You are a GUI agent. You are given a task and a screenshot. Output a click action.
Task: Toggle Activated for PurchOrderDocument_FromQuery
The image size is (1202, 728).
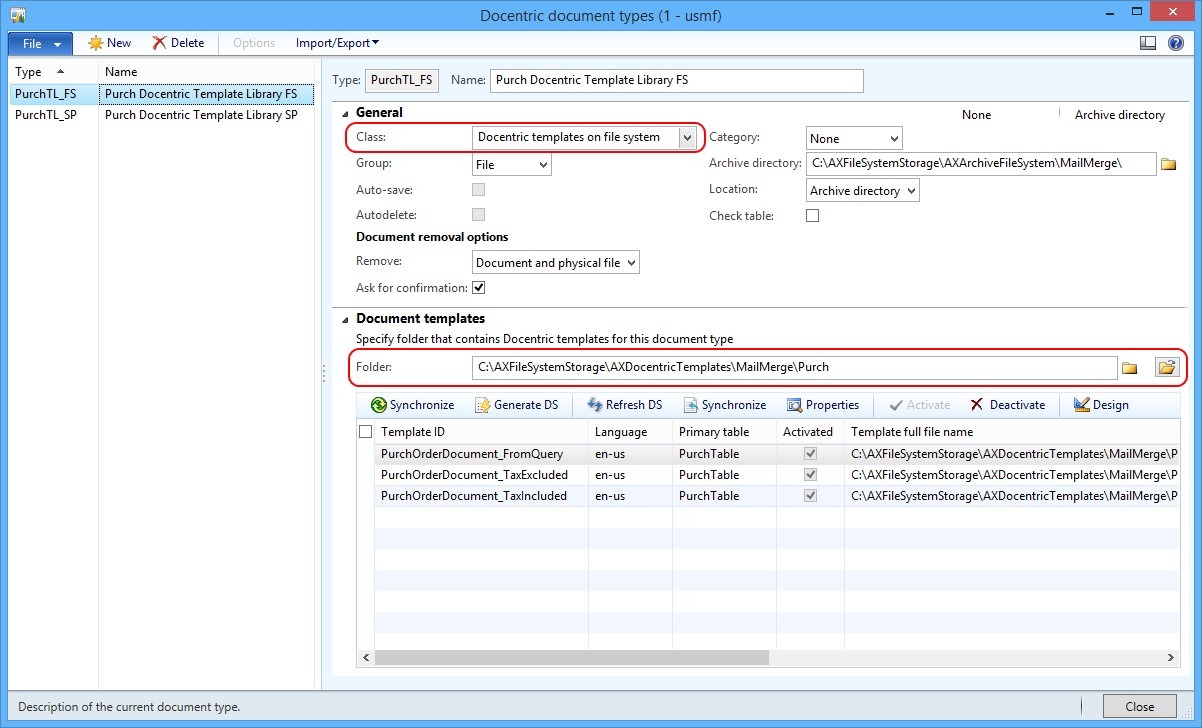coord(810,453)
